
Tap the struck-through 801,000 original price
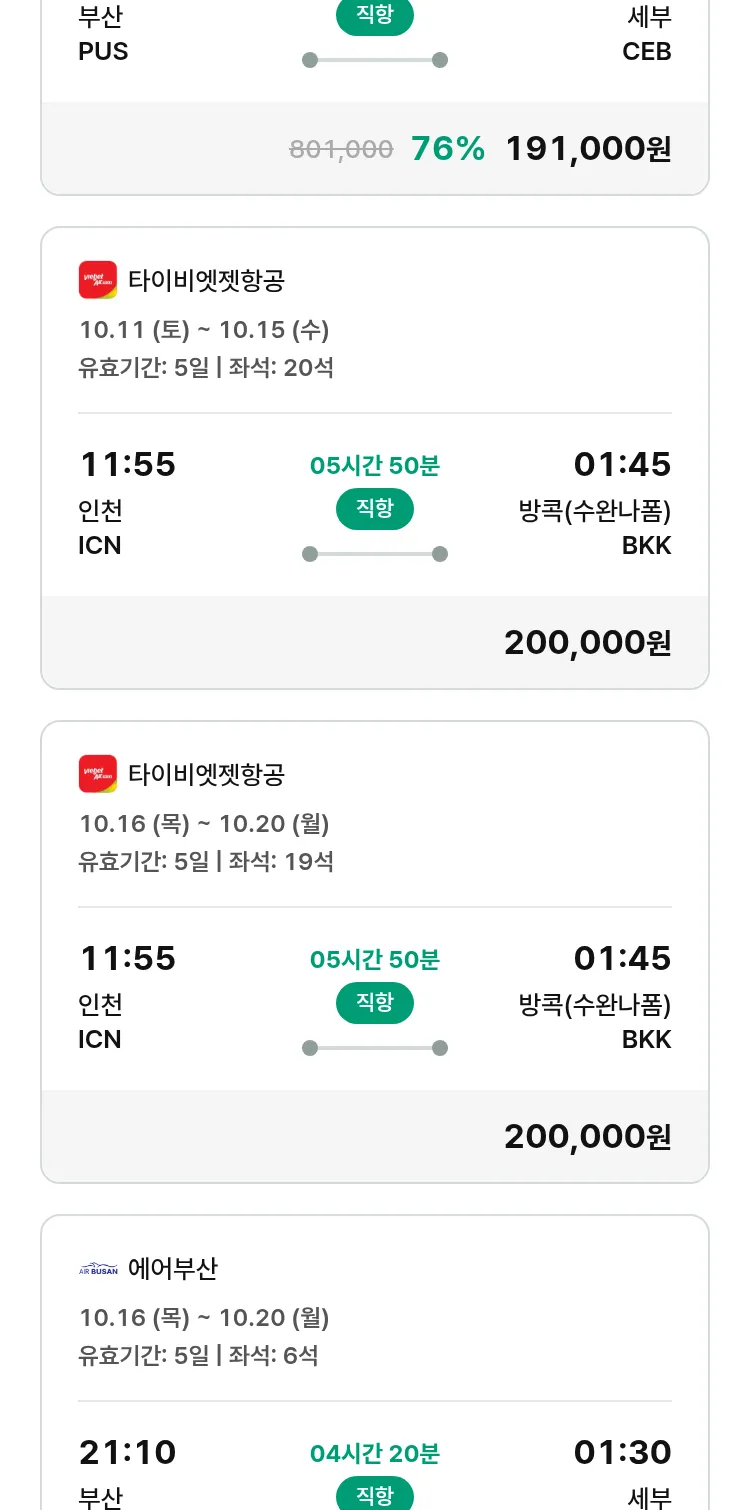click(341, 150)
